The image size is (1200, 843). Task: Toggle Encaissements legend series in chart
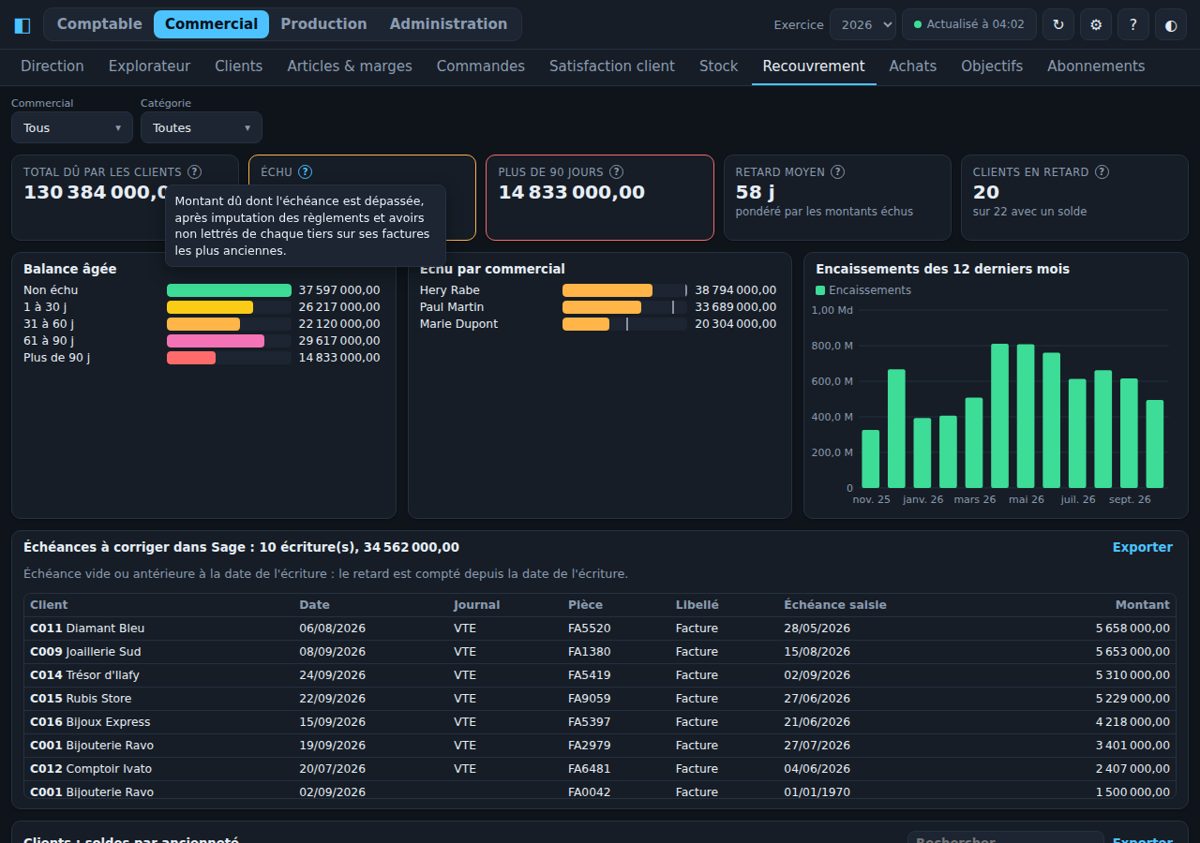[x=864, y=290]
